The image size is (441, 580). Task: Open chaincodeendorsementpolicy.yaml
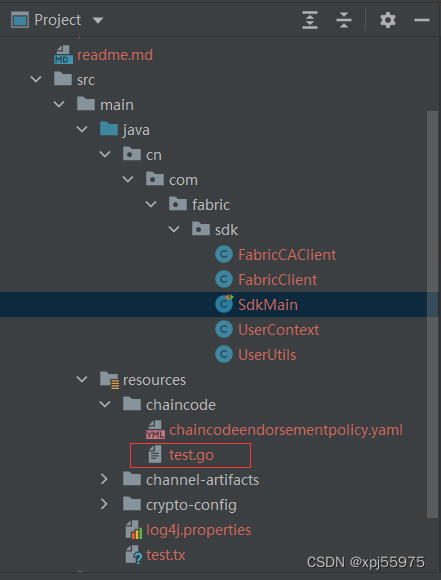[286, 430]
